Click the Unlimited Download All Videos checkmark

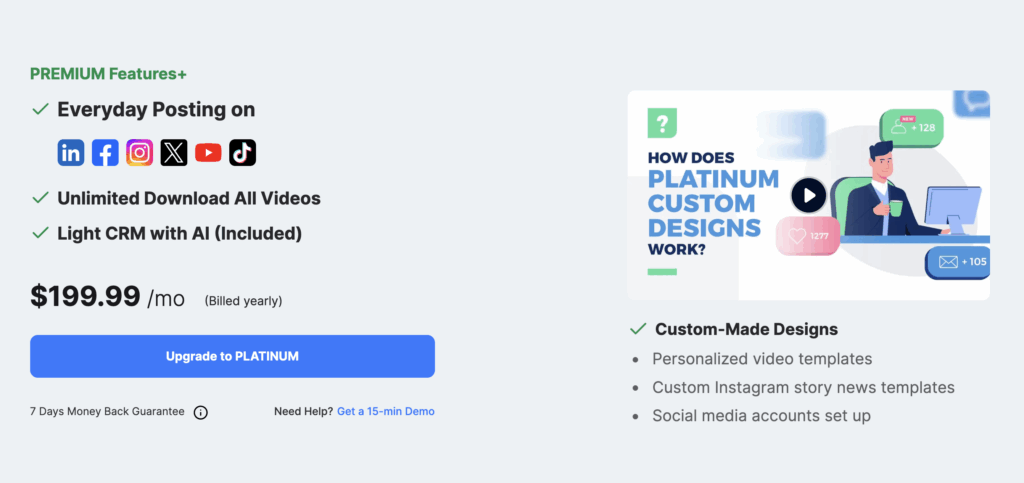(x=40, y=198)
